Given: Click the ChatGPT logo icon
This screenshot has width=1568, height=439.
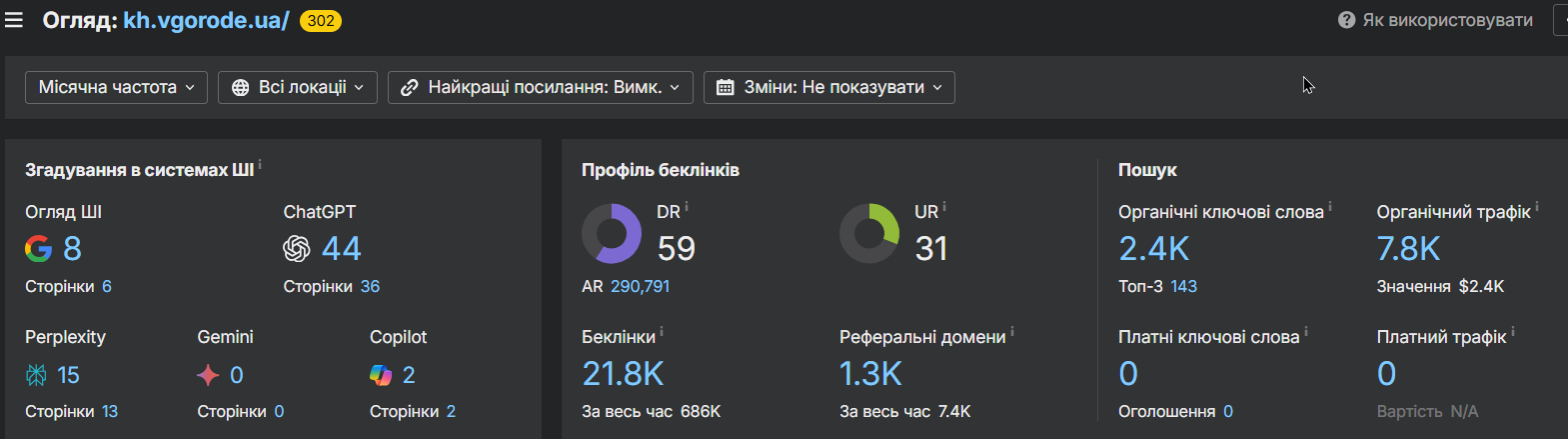Looking at the screenshot, I should click(x=297, y=248).
